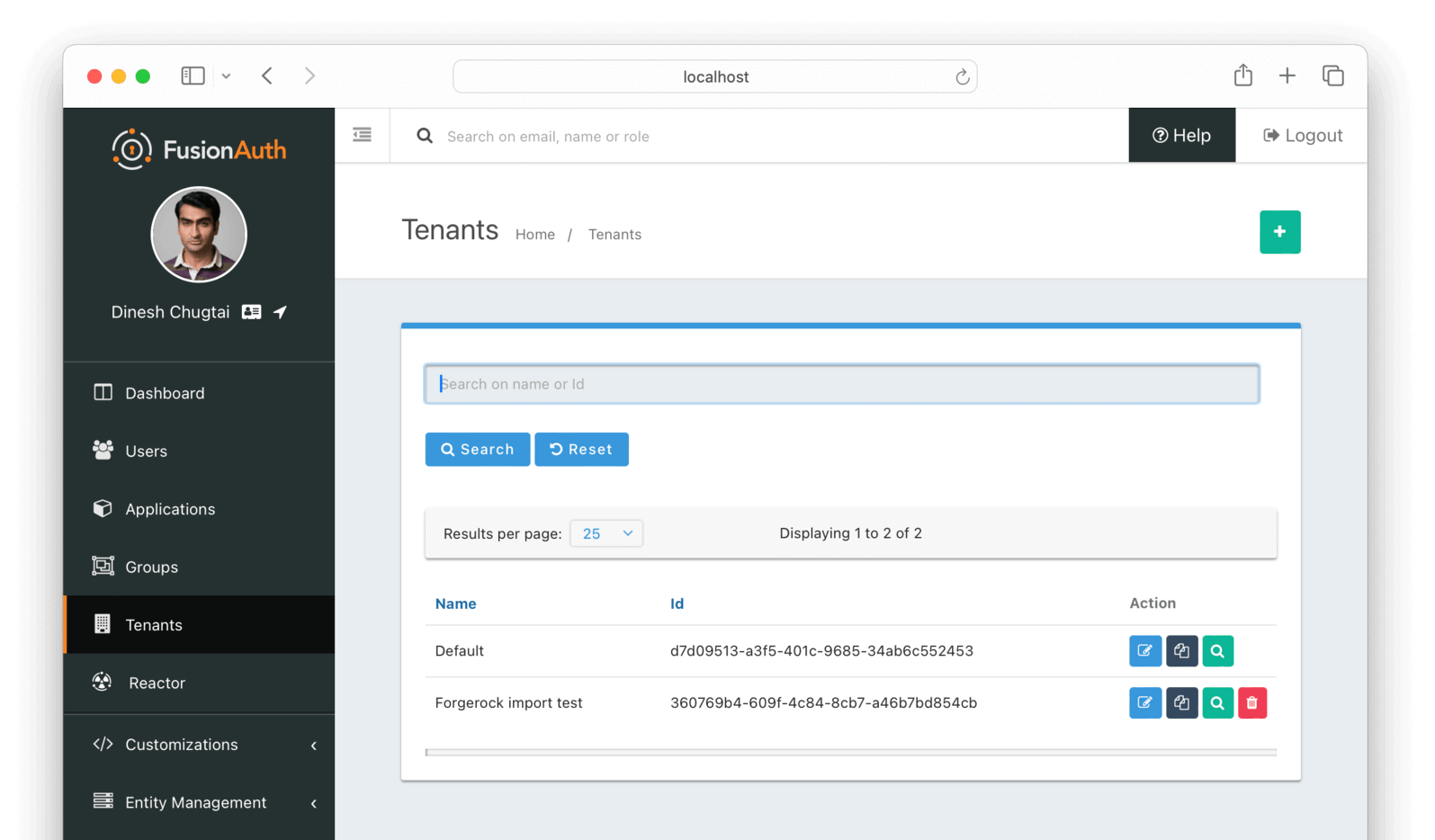This screenshot has width=1435, height=840.
Task: Click the Tenants breadcrumb
Action: point(614,235)
